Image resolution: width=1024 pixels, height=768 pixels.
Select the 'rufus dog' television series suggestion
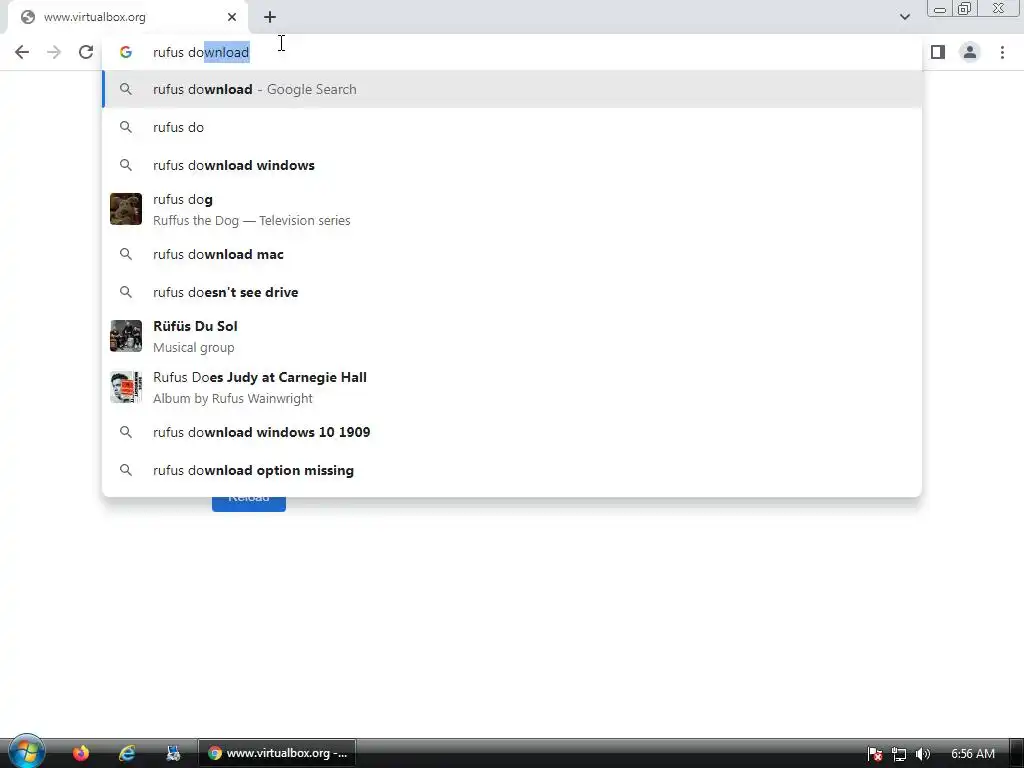(512, 210)
